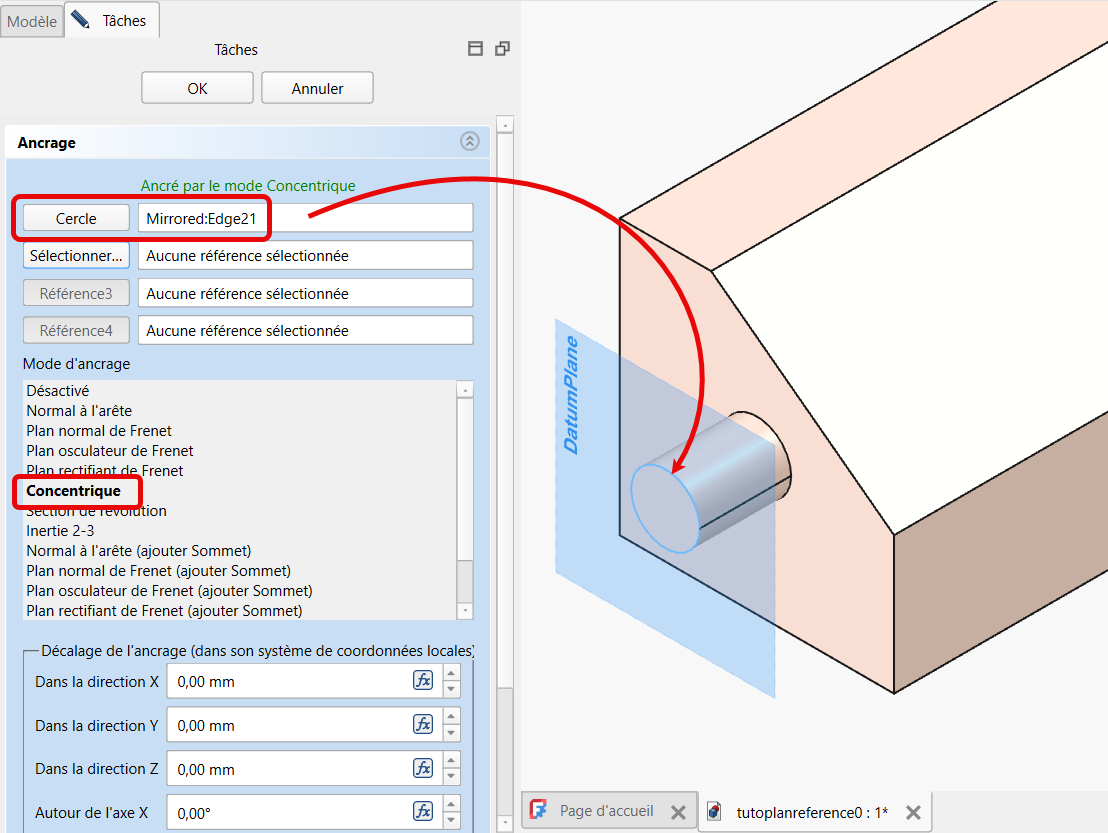Increase the direction X offset with up arrow
This screenshot has height=833, width=1108.
tap(452, 675)
